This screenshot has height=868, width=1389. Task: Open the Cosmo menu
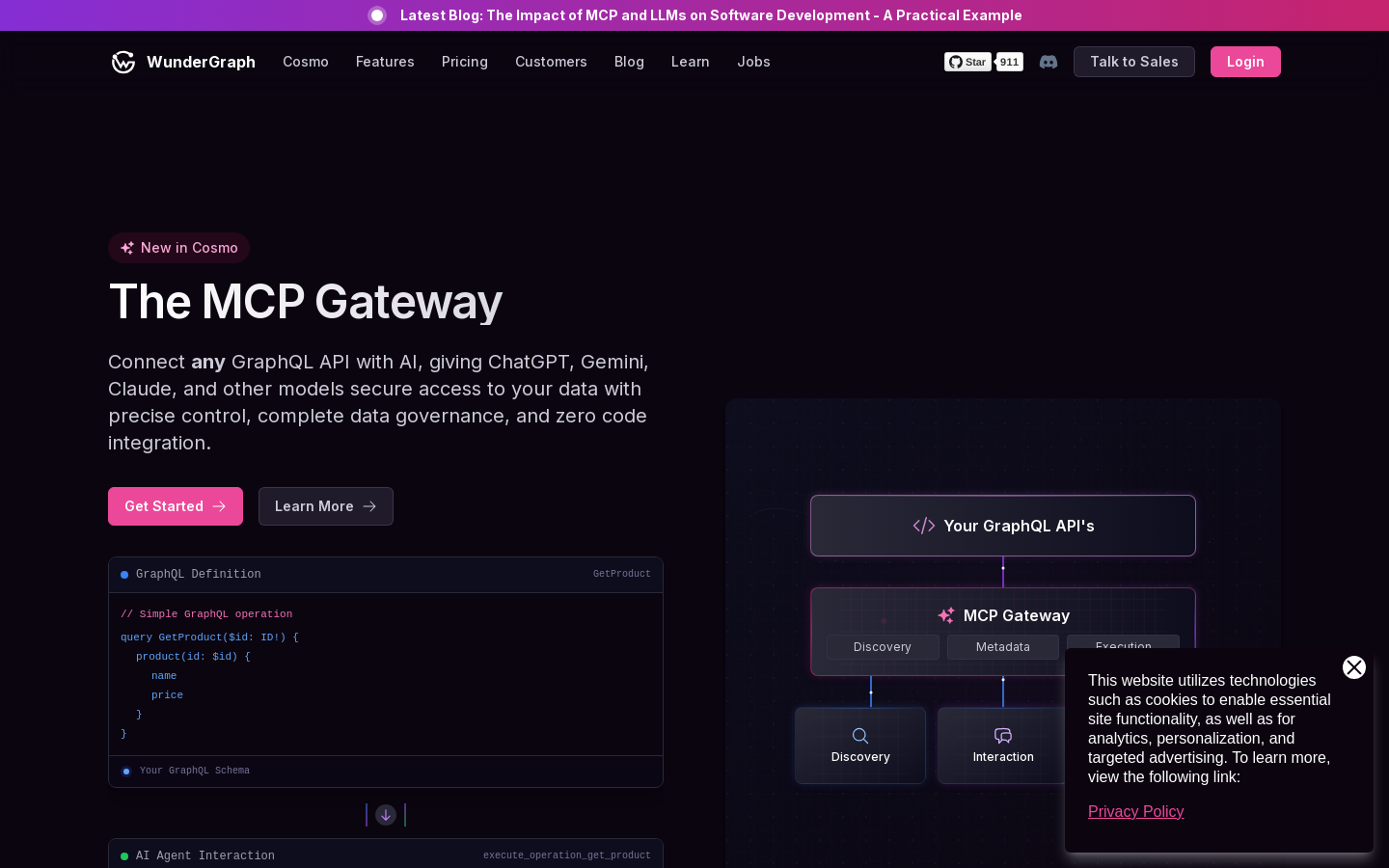click(306, 62)
